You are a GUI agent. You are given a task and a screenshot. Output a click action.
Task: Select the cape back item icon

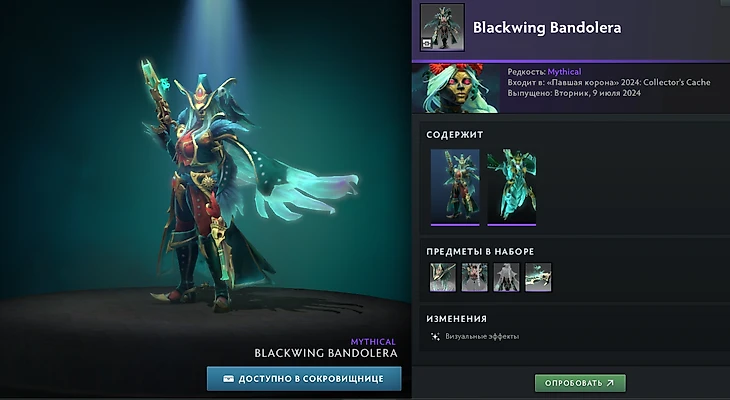506,277
